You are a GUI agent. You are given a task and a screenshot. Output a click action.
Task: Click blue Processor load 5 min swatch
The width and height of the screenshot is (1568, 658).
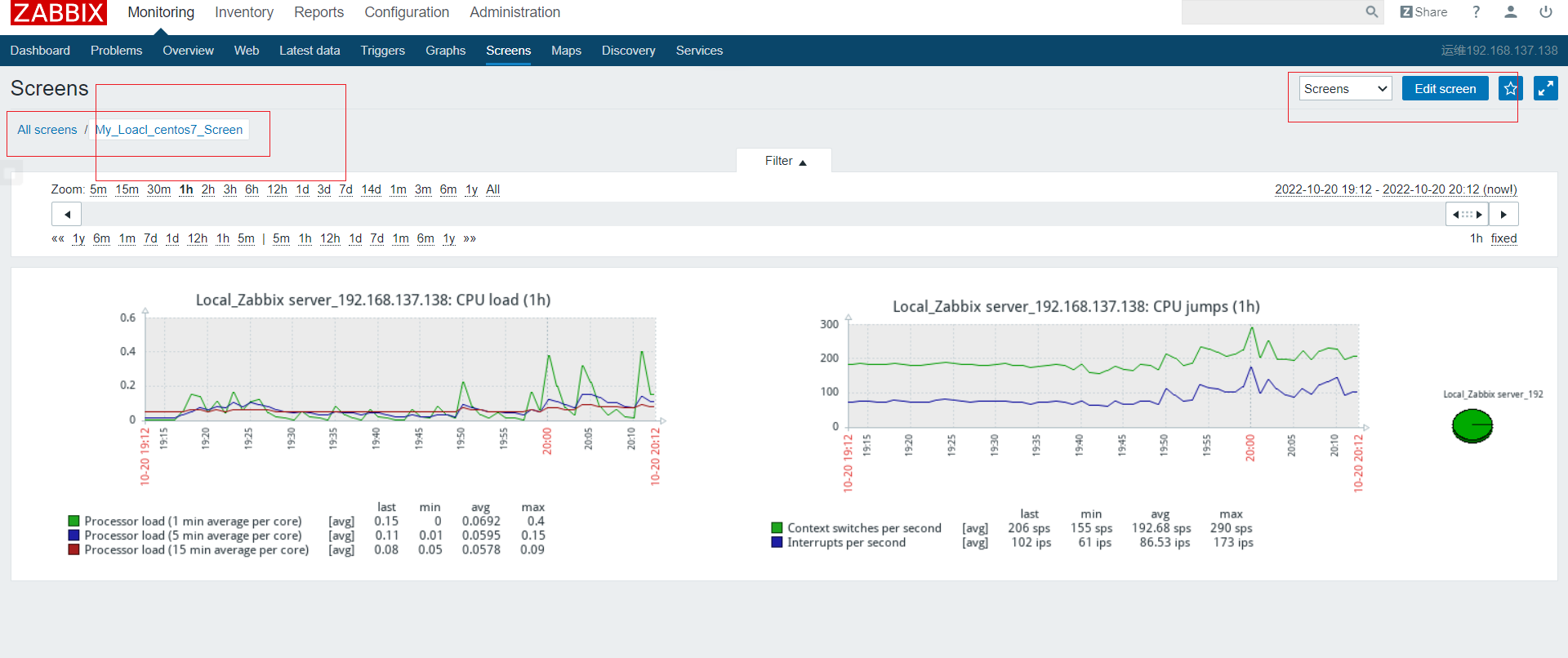(x=73, y=536)
